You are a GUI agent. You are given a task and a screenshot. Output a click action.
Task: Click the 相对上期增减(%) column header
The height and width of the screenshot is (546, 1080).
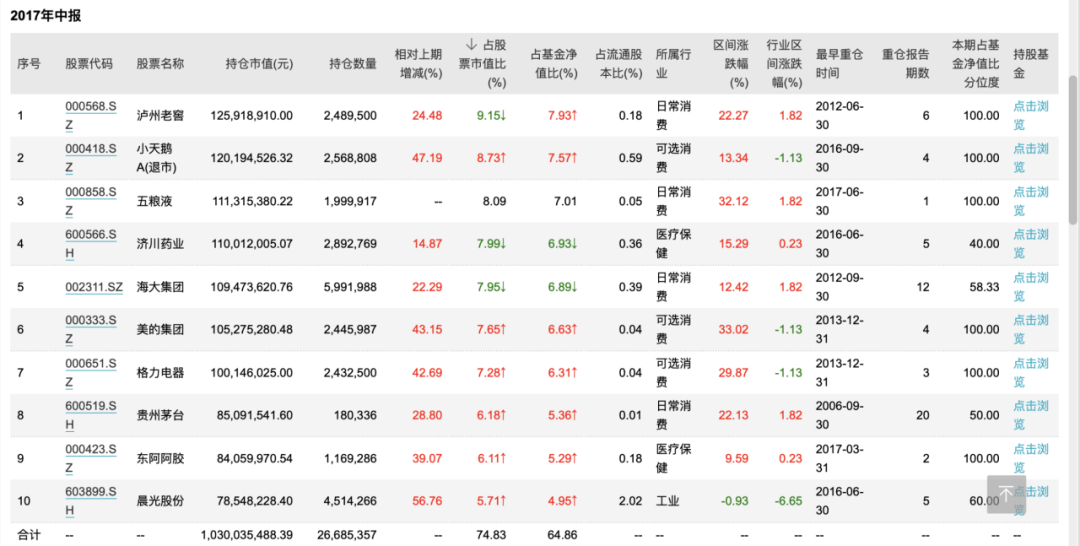pos(418,63)
